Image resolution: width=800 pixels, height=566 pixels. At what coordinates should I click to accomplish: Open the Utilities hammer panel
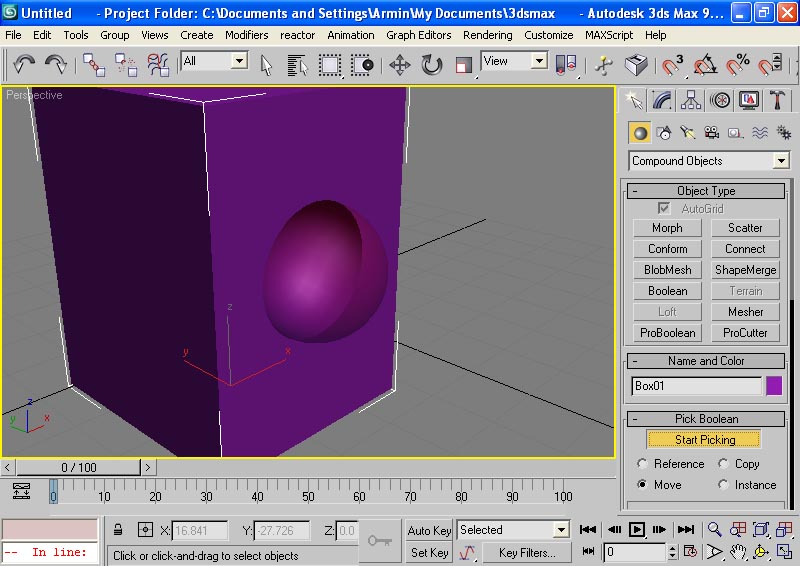[x=777, y=100]
